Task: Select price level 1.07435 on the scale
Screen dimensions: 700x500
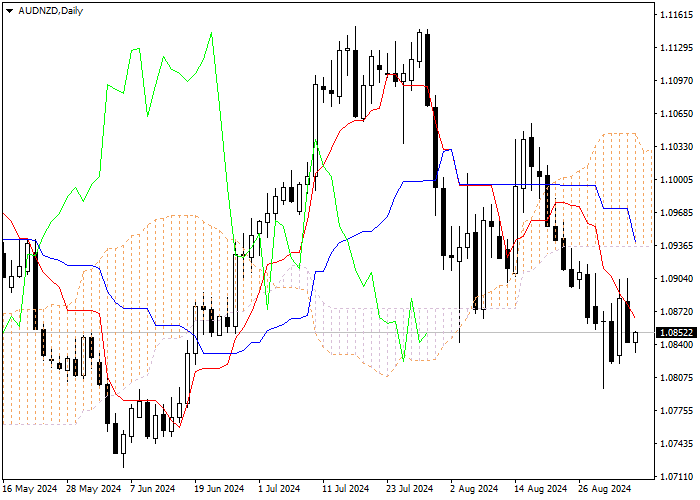Action: point(676,444)
